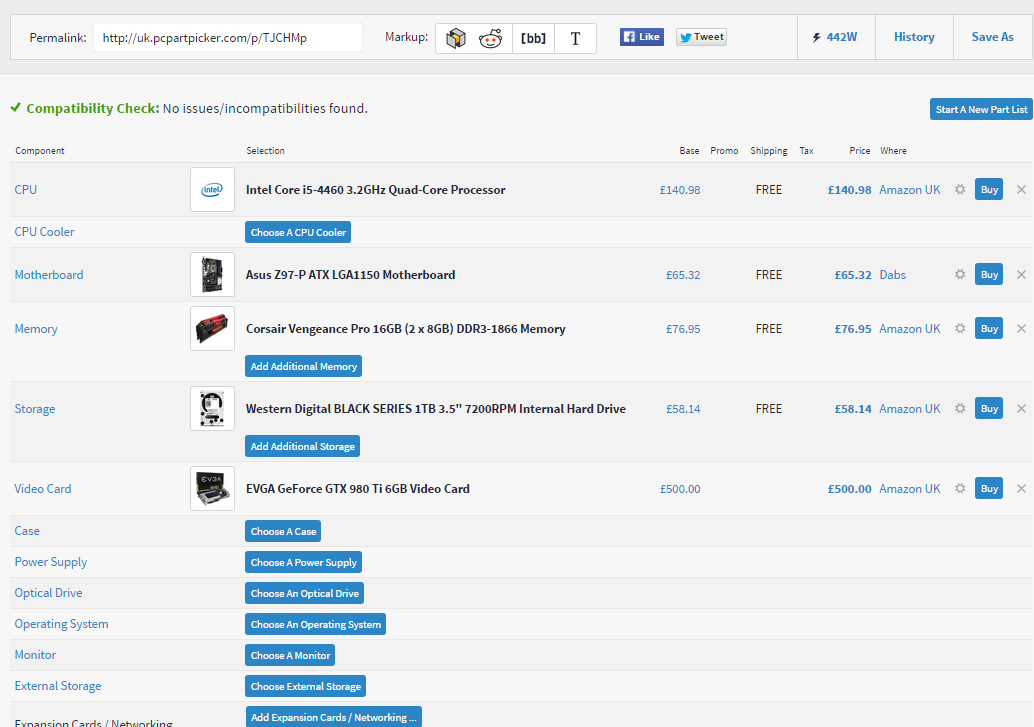
Task: Open Intel Core i5-4460 product page
Action: click(375, 189)
